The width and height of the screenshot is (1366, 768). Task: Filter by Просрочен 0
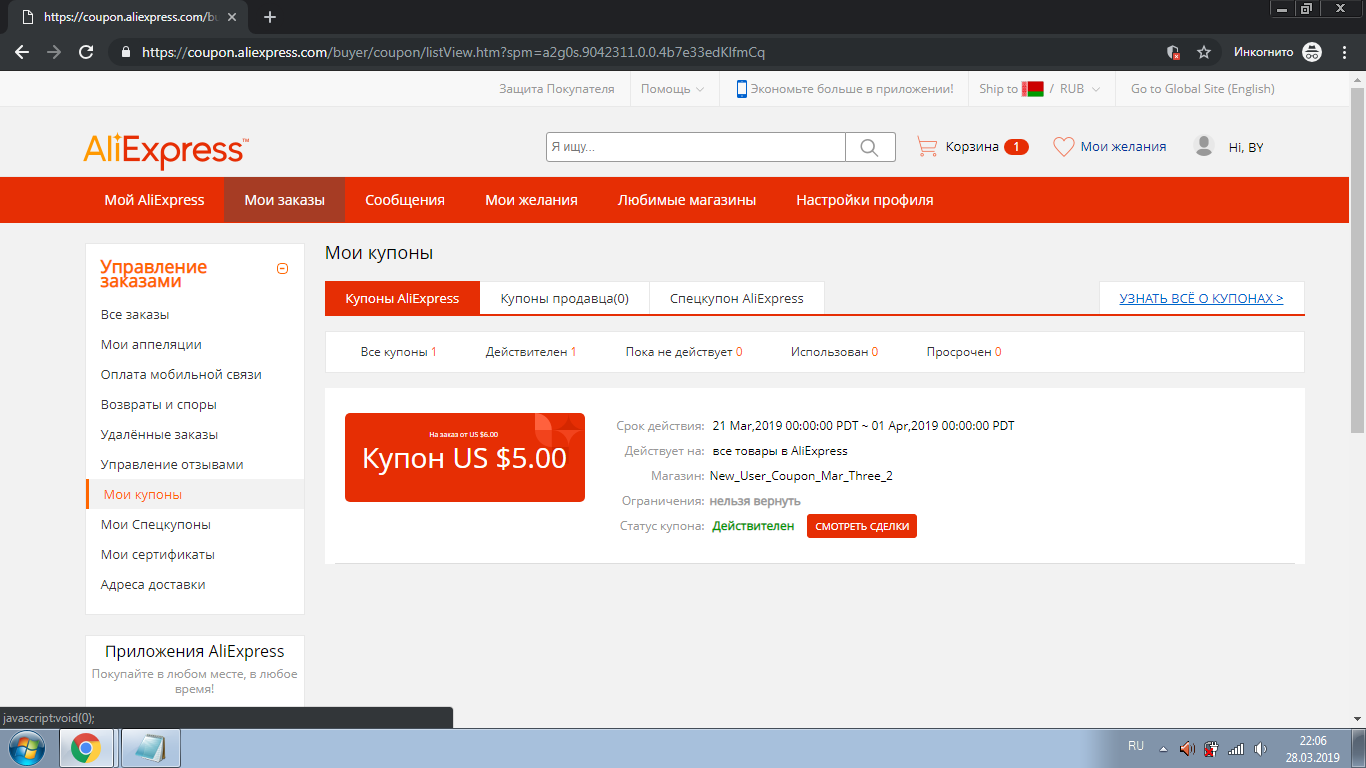(x=964, y=352)
